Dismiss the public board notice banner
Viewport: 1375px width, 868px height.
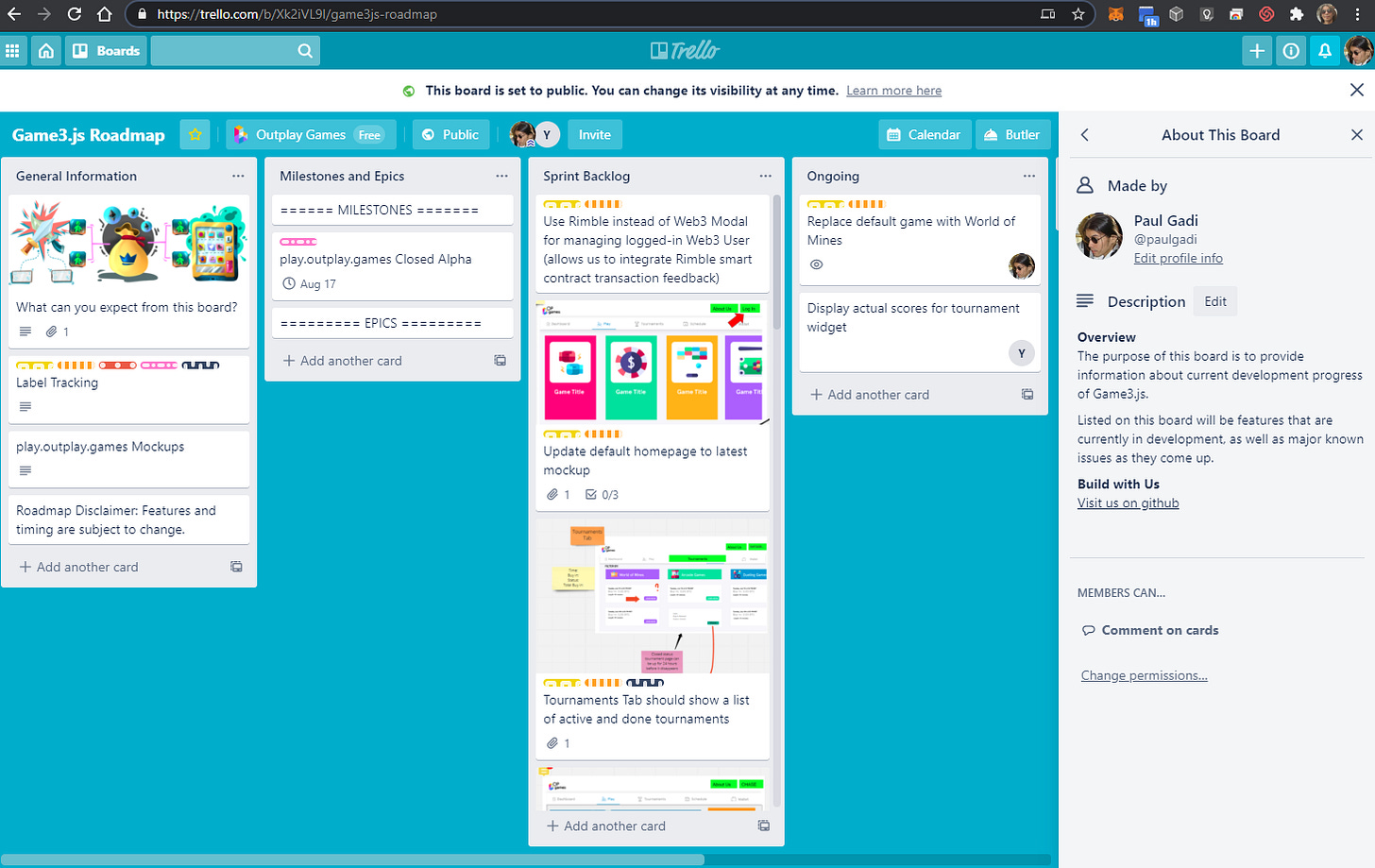pyautogui.click(x=1357, y=90)
